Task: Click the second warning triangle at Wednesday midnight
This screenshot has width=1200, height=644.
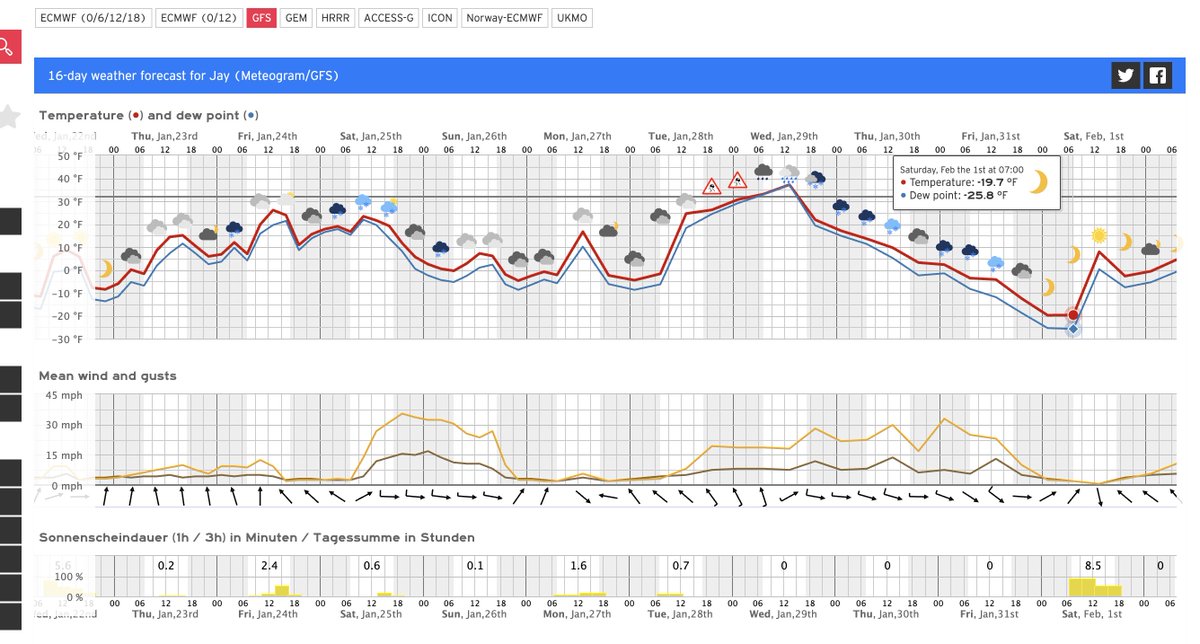Action: tap(738, 180)
